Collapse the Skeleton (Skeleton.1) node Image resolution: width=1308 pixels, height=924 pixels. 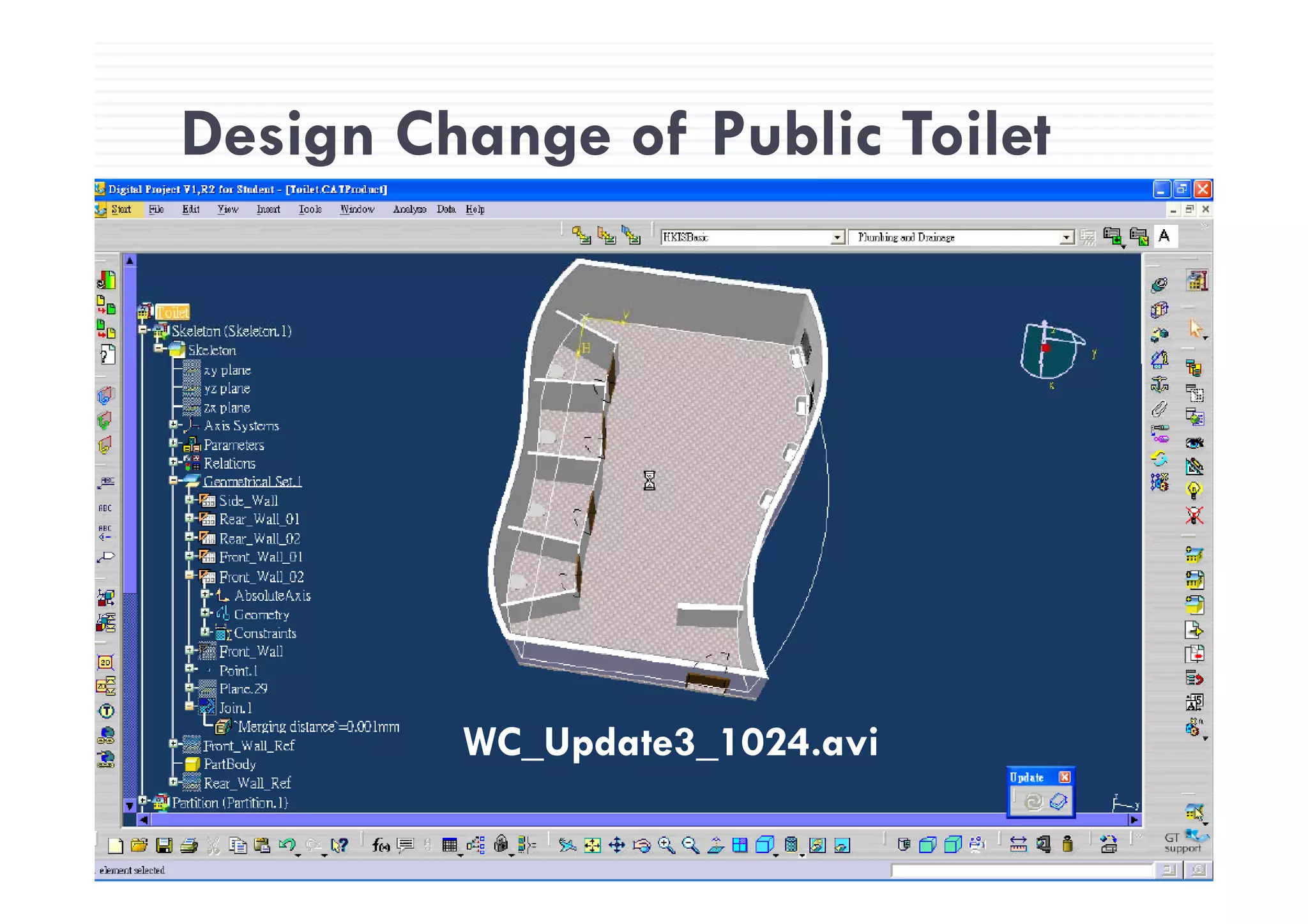(143, 330)
